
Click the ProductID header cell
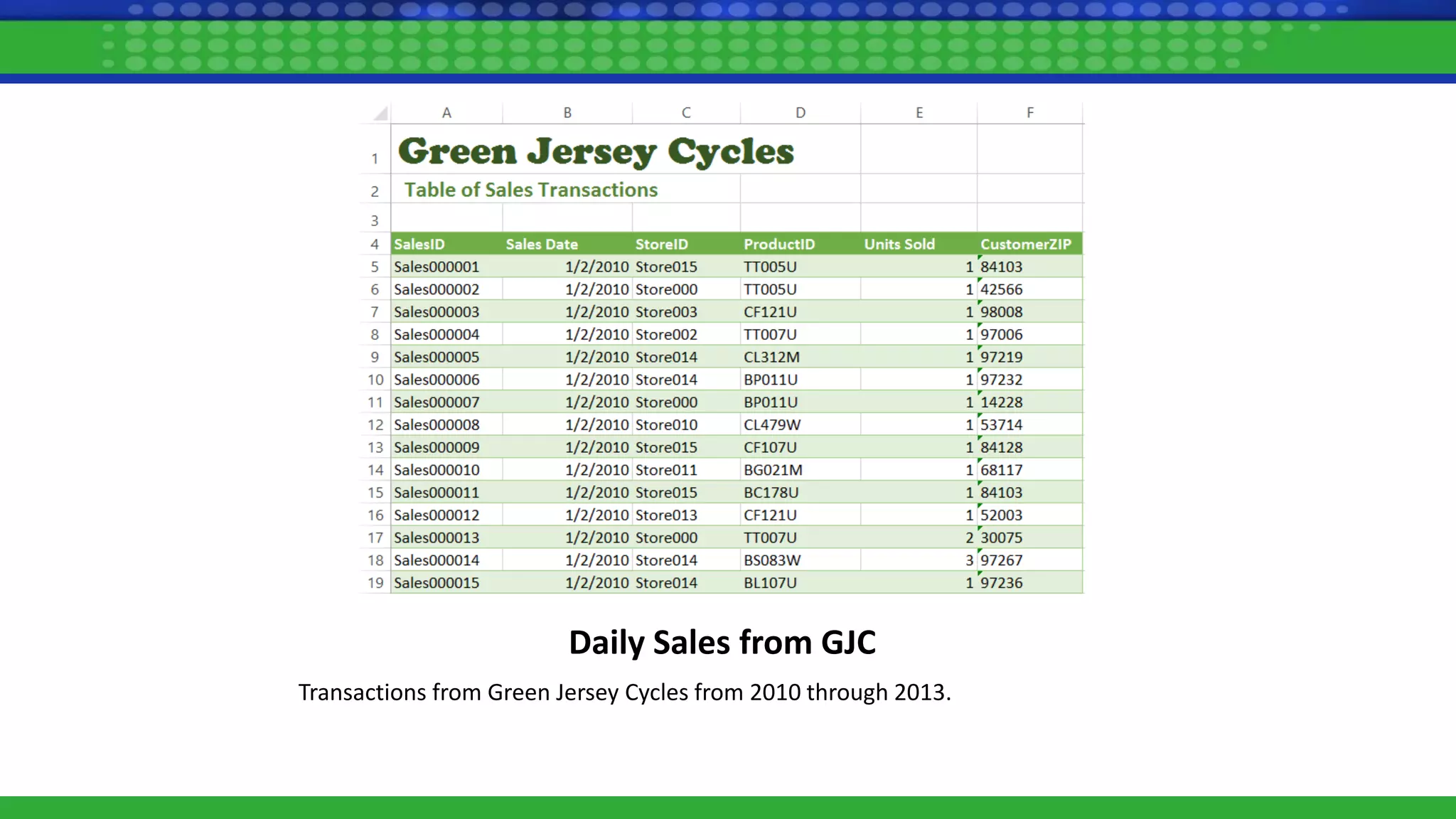779,245
